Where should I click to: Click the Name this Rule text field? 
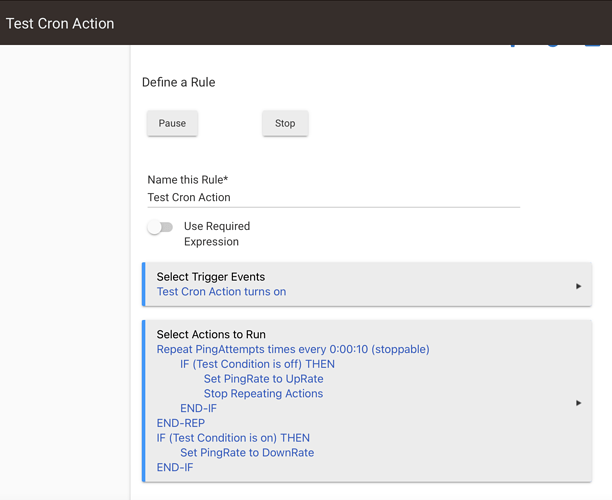click(332, 198)
